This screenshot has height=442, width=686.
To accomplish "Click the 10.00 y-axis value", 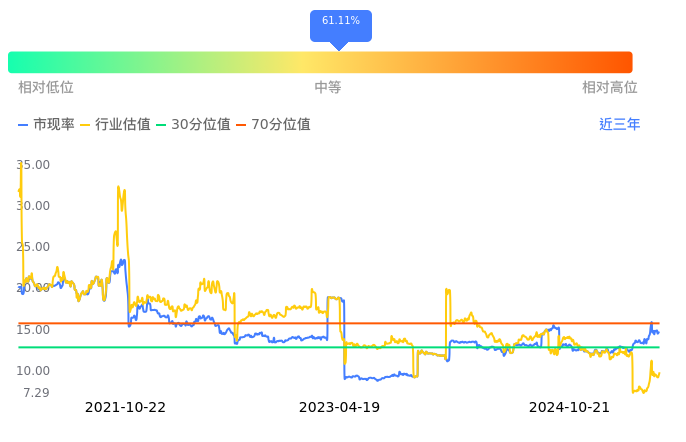I will [33, 371].
